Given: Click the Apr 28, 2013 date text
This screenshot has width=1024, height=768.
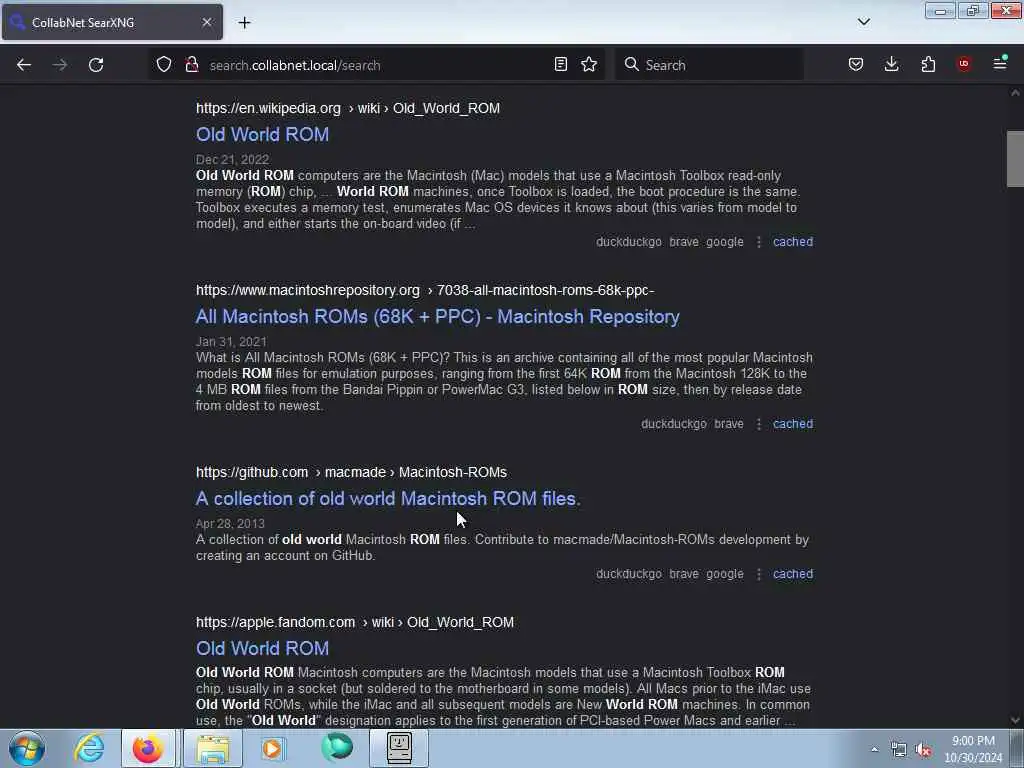Looking at the screenshot, I should (231, 524).
